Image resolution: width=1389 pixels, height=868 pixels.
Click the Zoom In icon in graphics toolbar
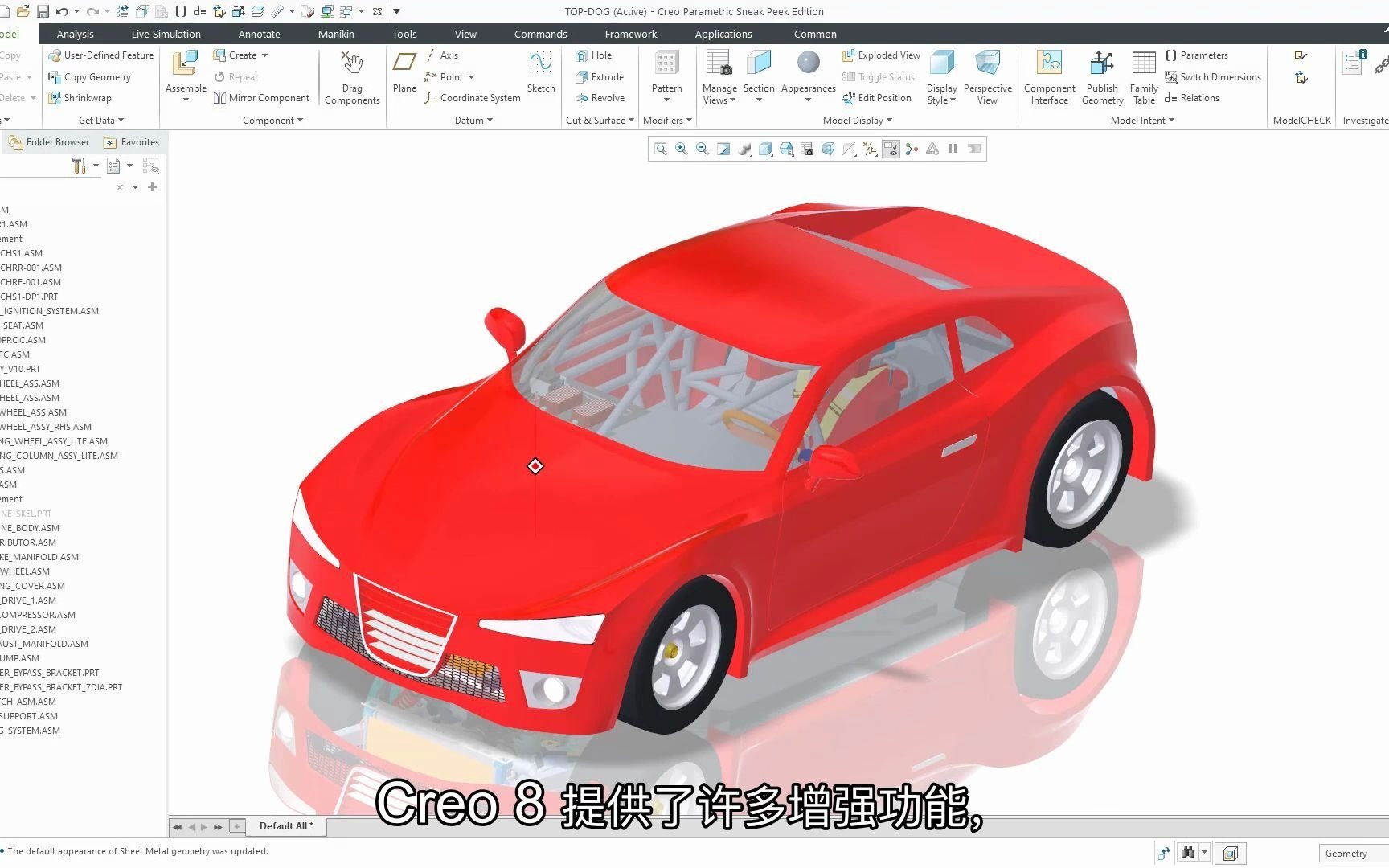[x=681, y=149]
